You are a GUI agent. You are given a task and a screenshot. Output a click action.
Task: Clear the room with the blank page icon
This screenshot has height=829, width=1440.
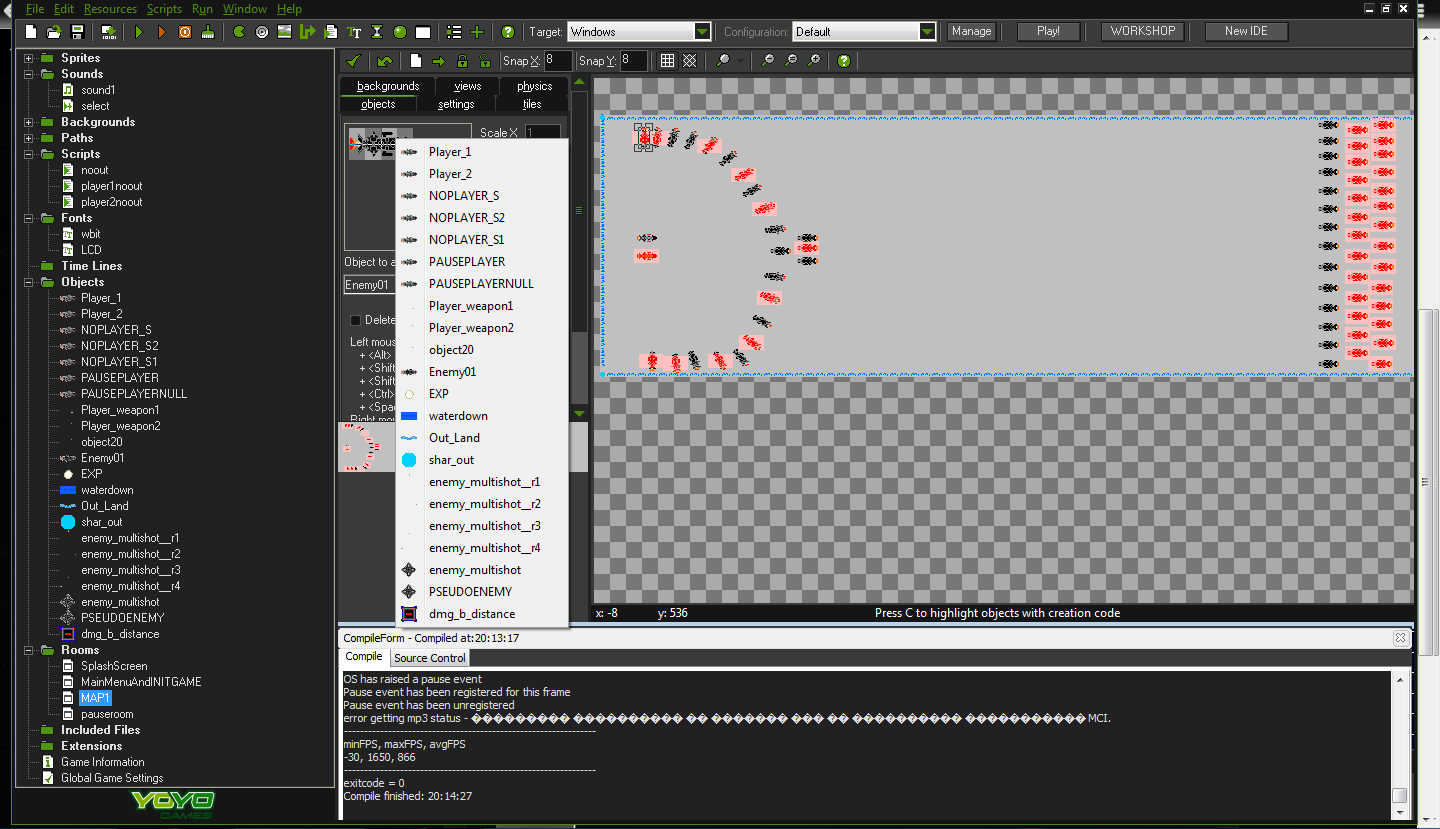(x=416, y=61)
